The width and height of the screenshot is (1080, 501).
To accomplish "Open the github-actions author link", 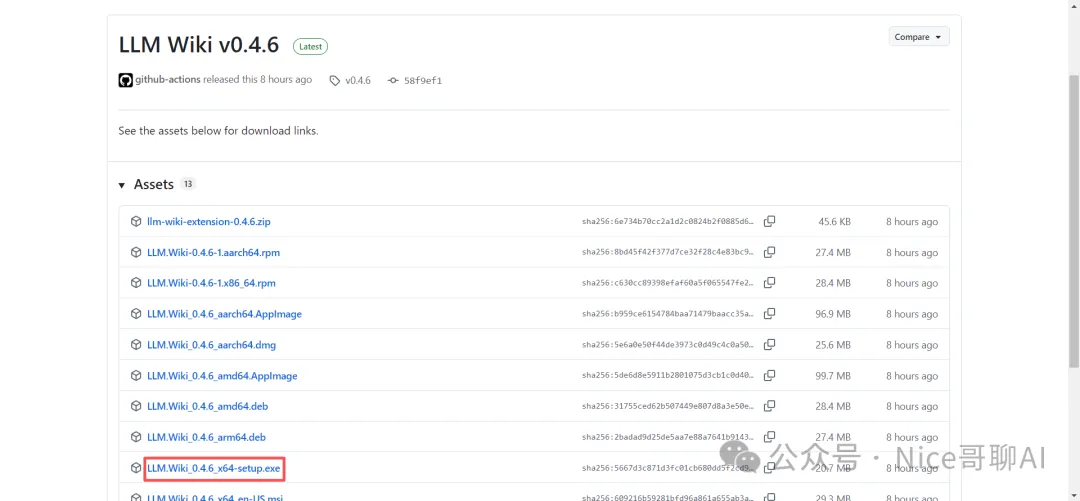I will click(167, 80).
